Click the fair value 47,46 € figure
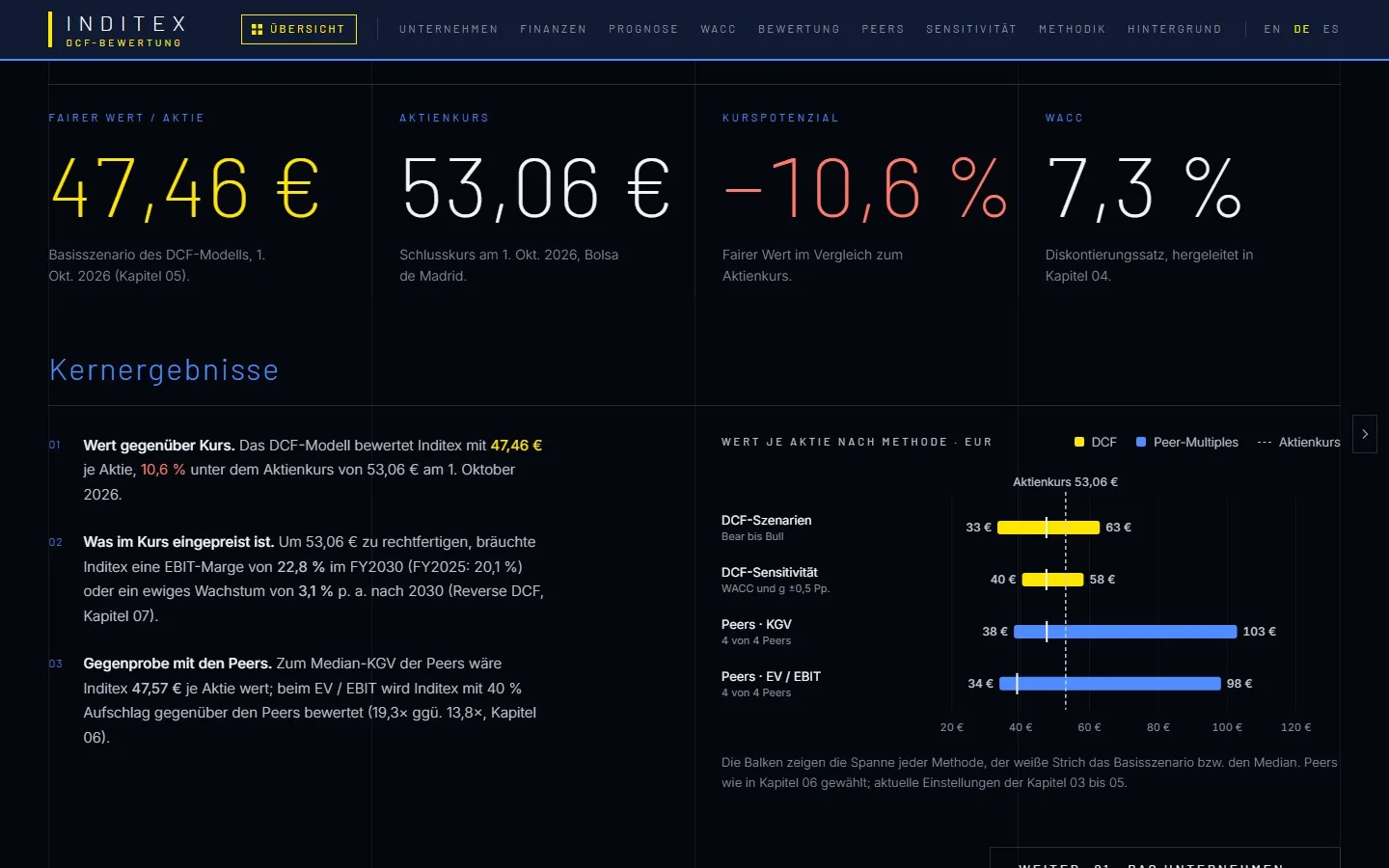 (x=185, y=188)
